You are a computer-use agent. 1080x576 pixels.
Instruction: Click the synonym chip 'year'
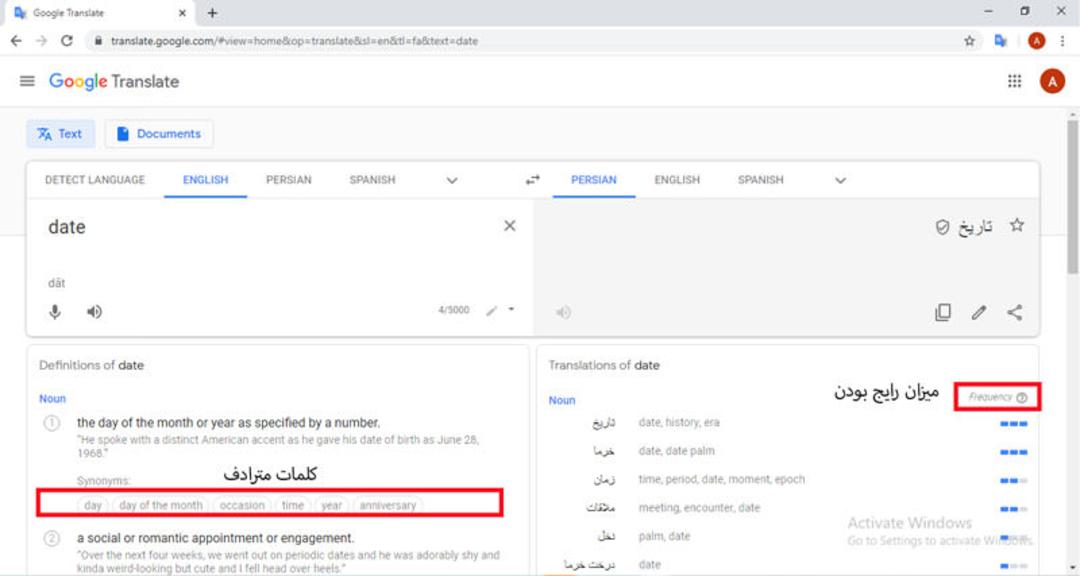331,505
